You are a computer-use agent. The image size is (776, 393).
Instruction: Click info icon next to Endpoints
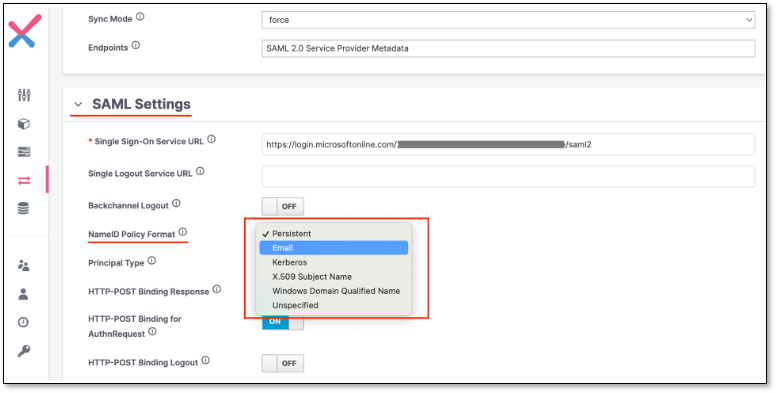click(x=136, y=46)
